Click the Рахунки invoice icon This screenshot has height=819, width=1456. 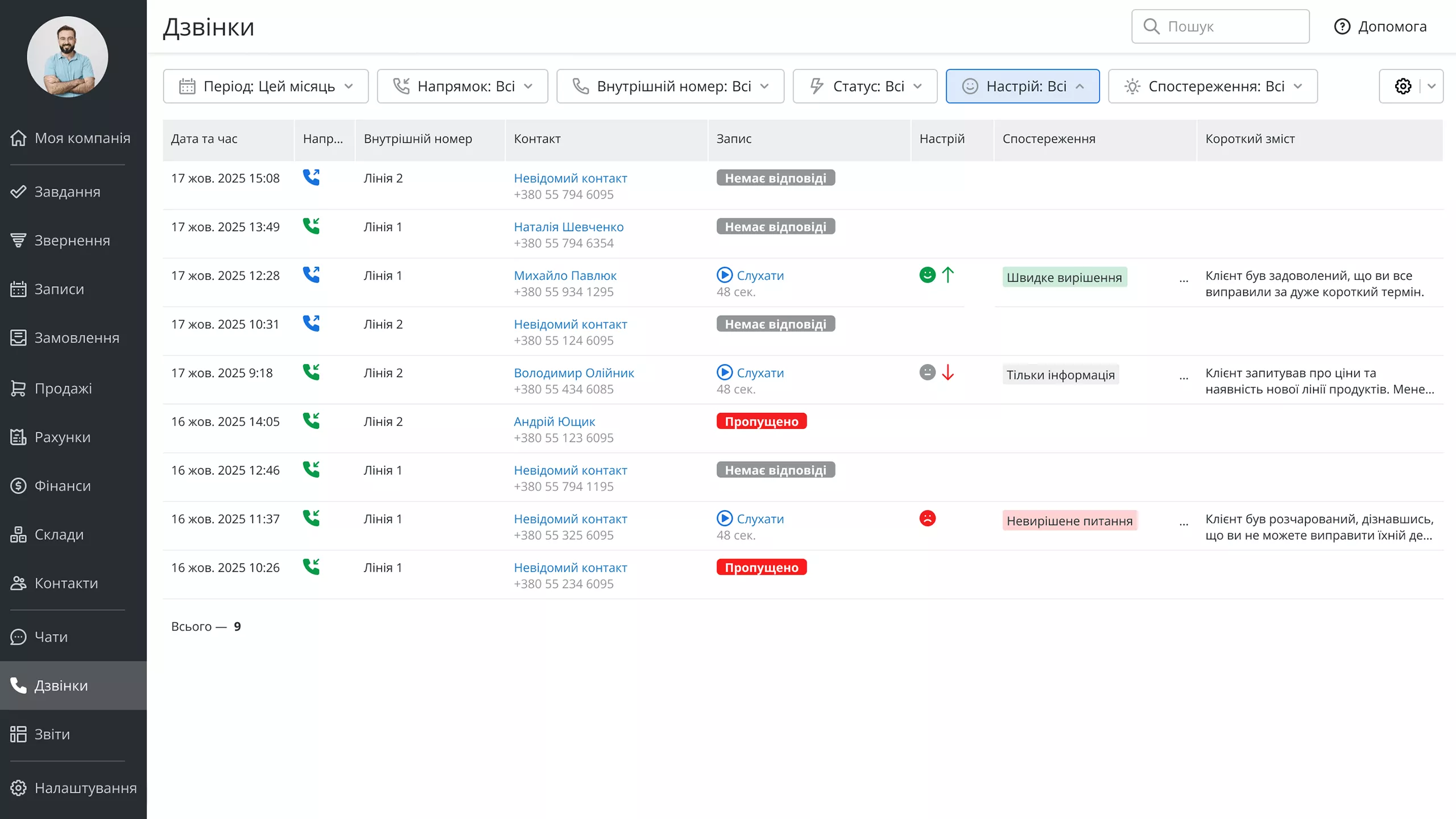(18, 437)
